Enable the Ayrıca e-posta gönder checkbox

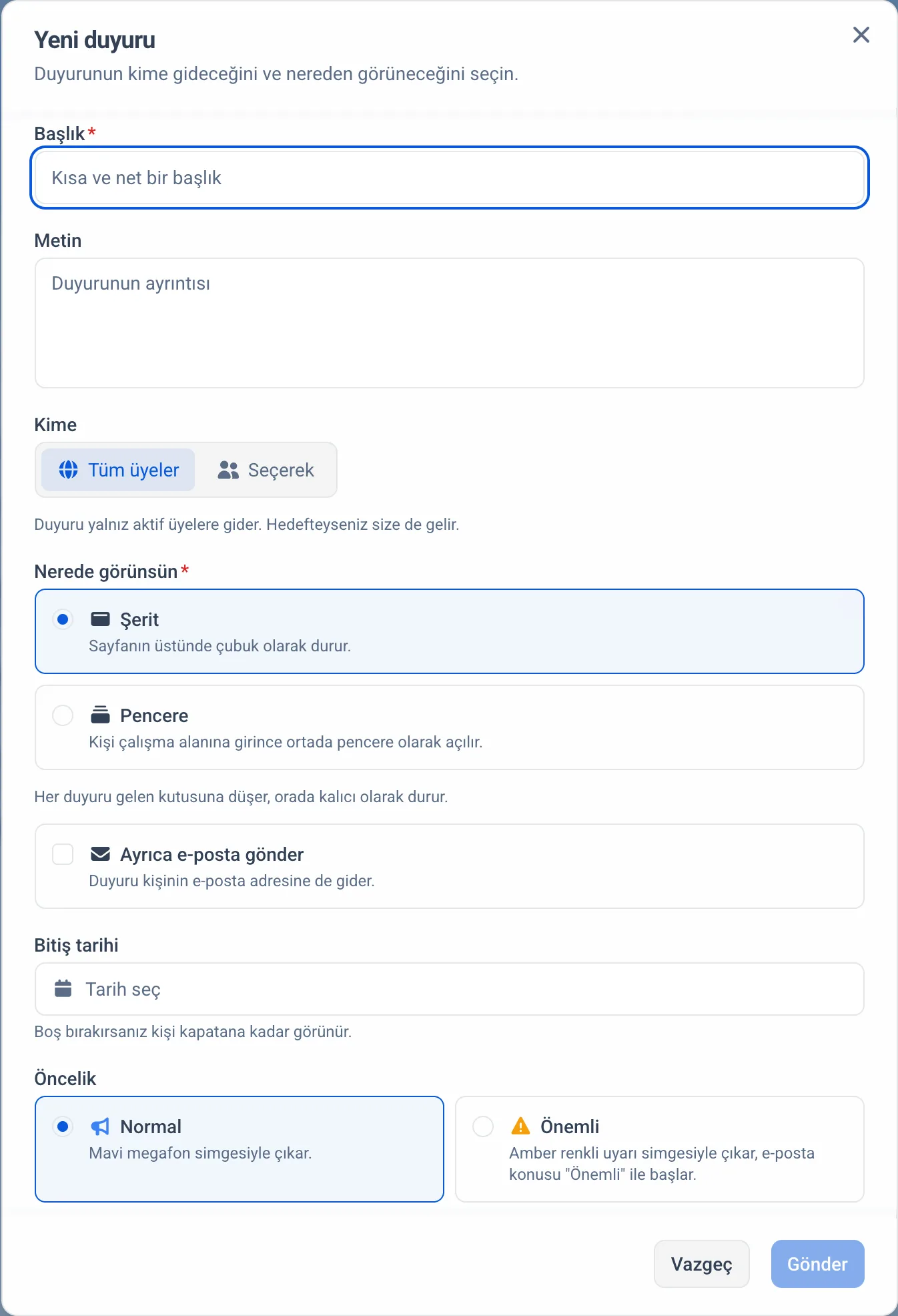(x=63, y=854)
